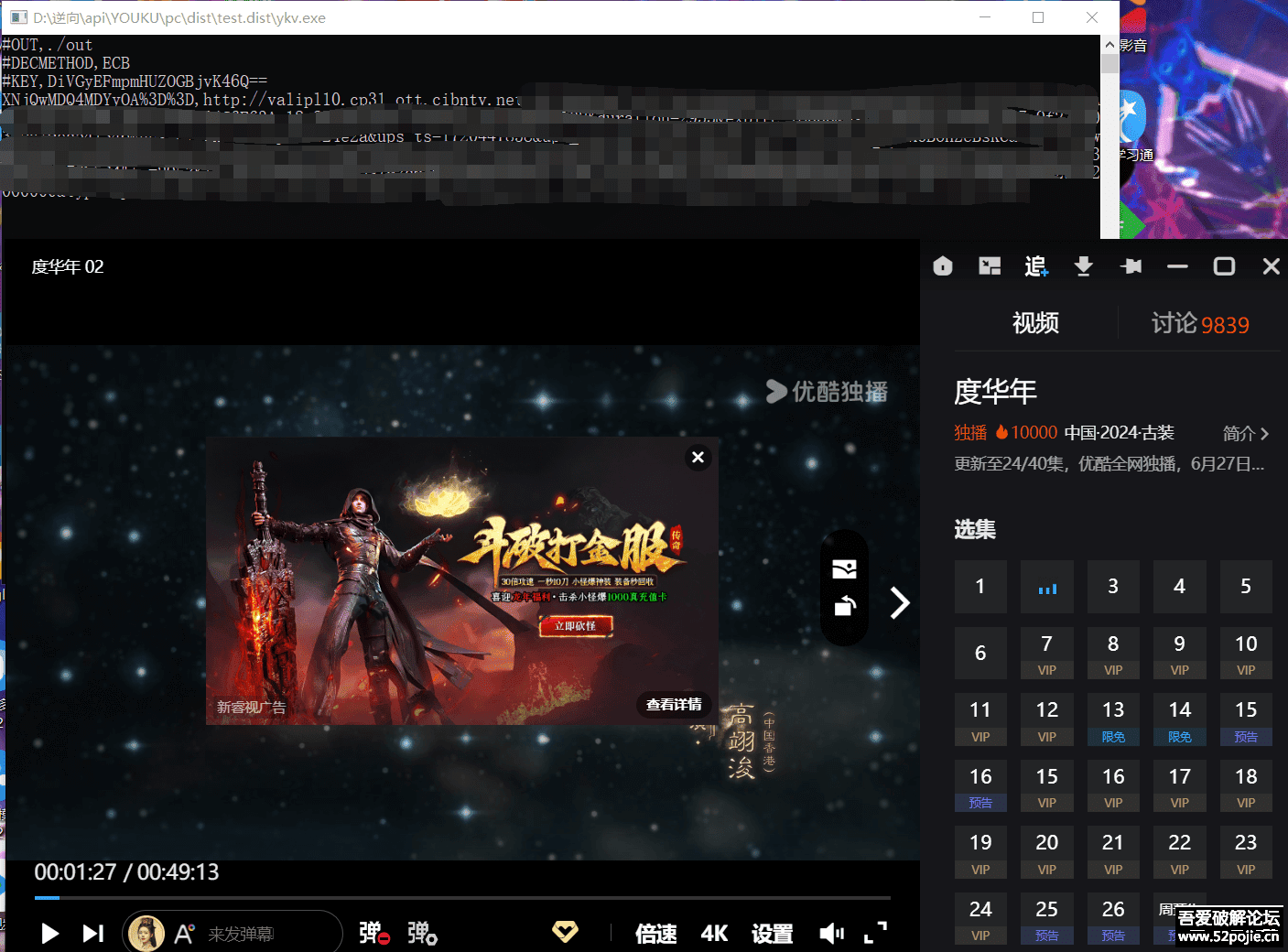Click the video progress bar

click(462, 898)
